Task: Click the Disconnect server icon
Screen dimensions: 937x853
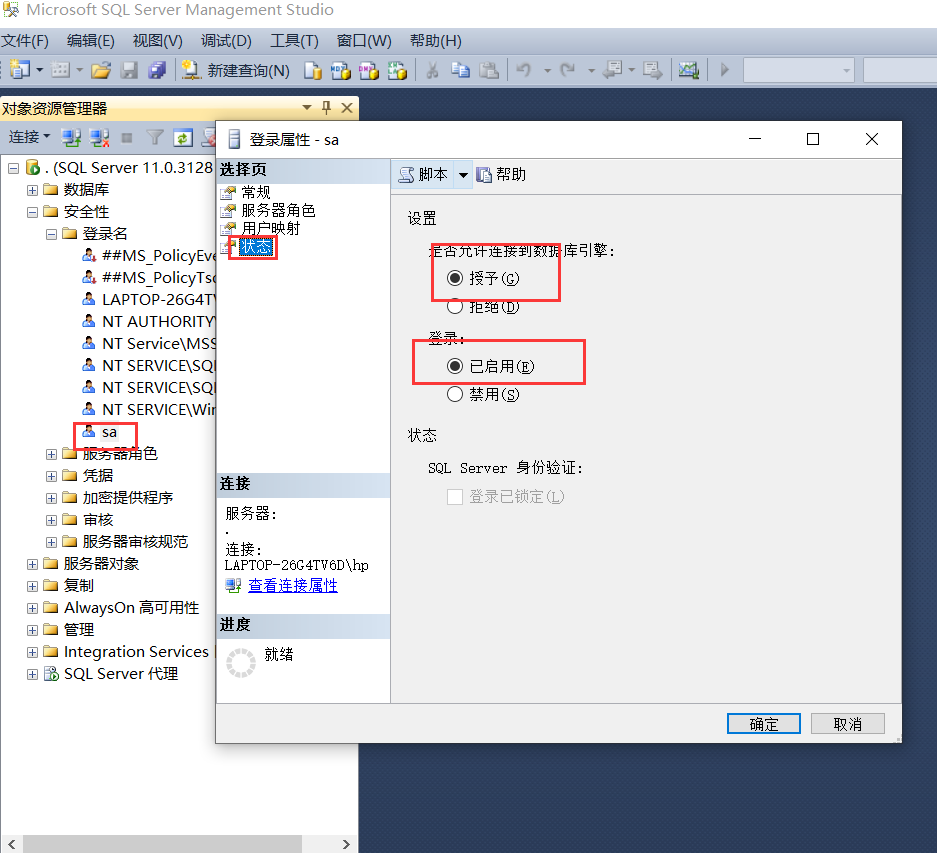Action: (x=99, y=138)
